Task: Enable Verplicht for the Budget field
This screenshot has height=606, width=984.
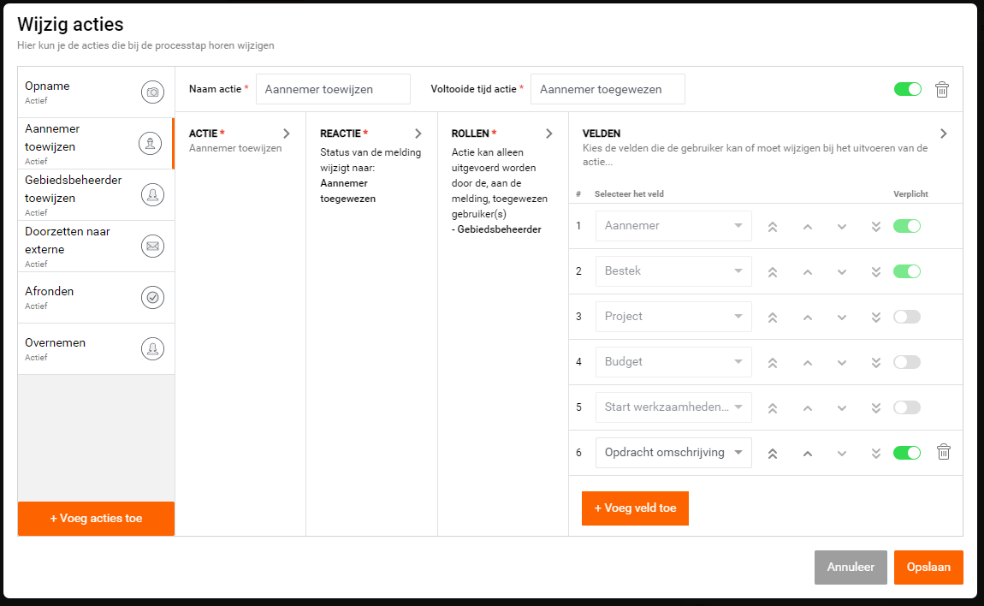Action: click(907, 362)
